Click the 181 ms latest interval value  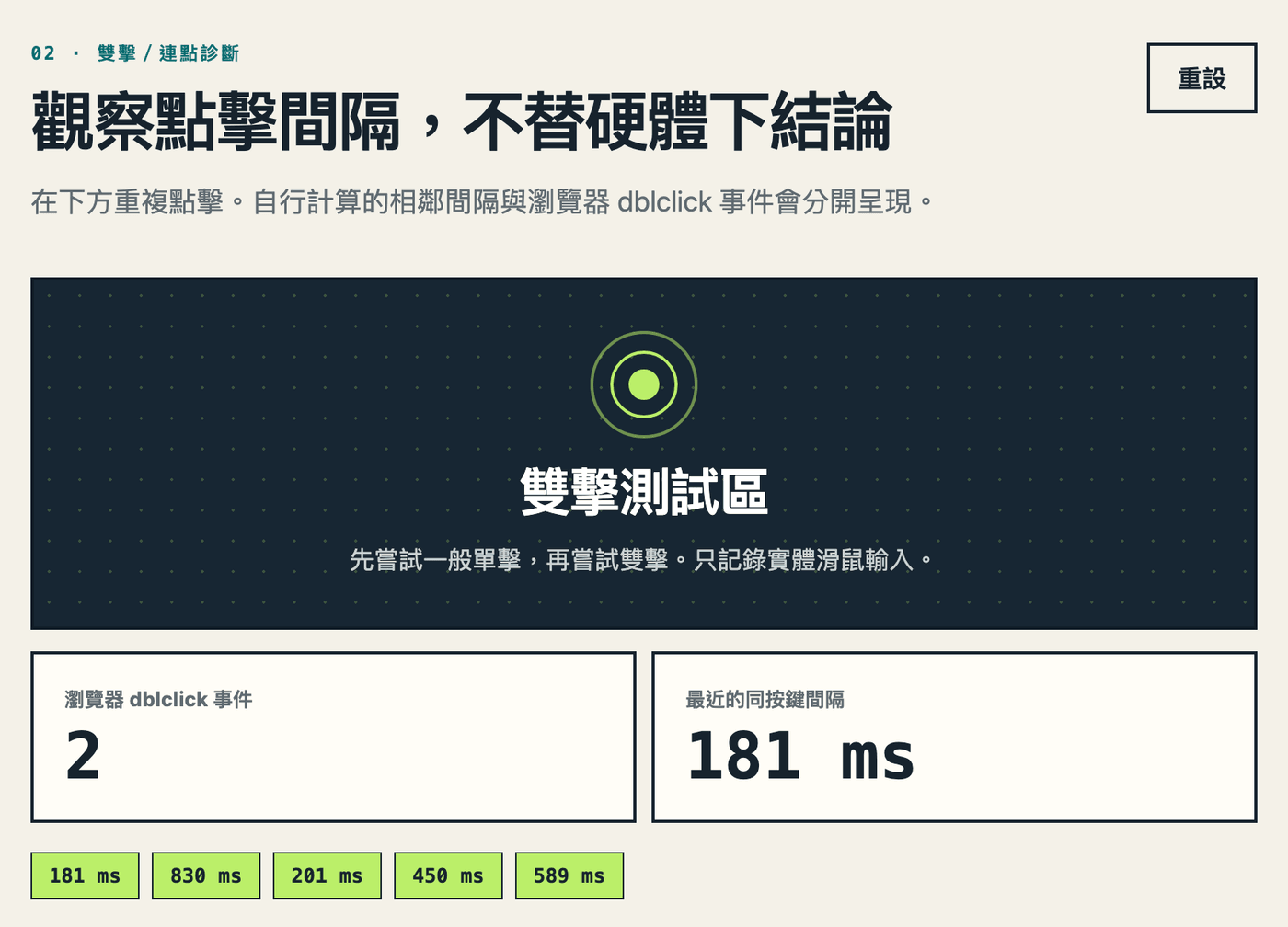pos(800,757)
